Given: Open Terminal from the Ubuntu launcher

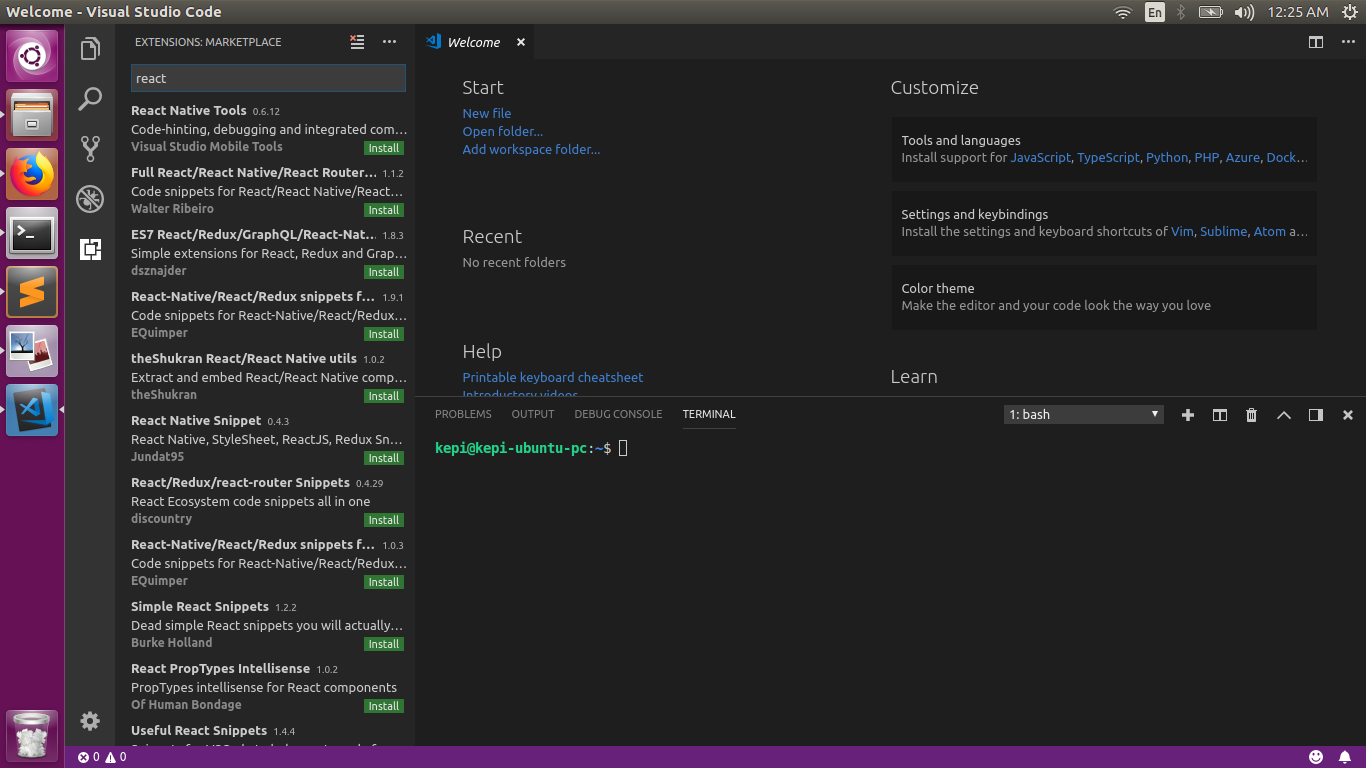Looking at the screenshot, I should [x=32, y=233].
